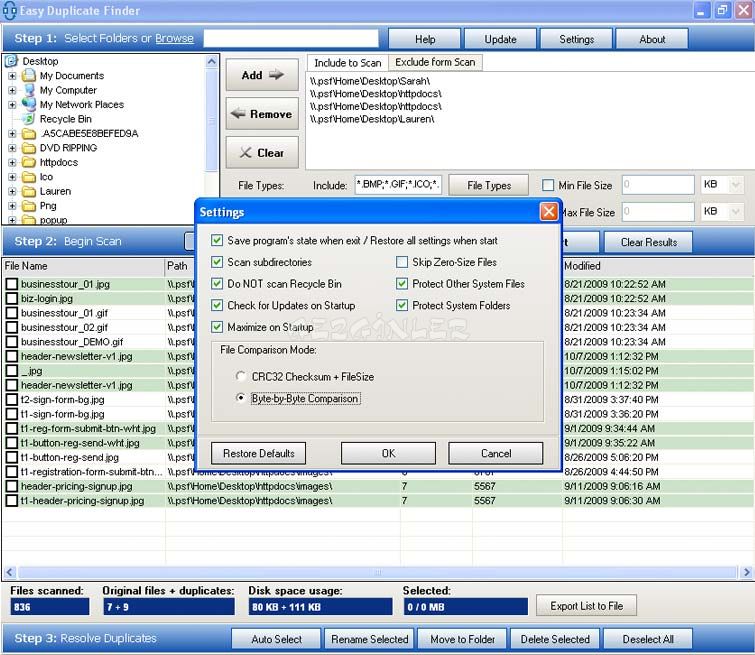Expand the My Computer tree node

point(12,90)
